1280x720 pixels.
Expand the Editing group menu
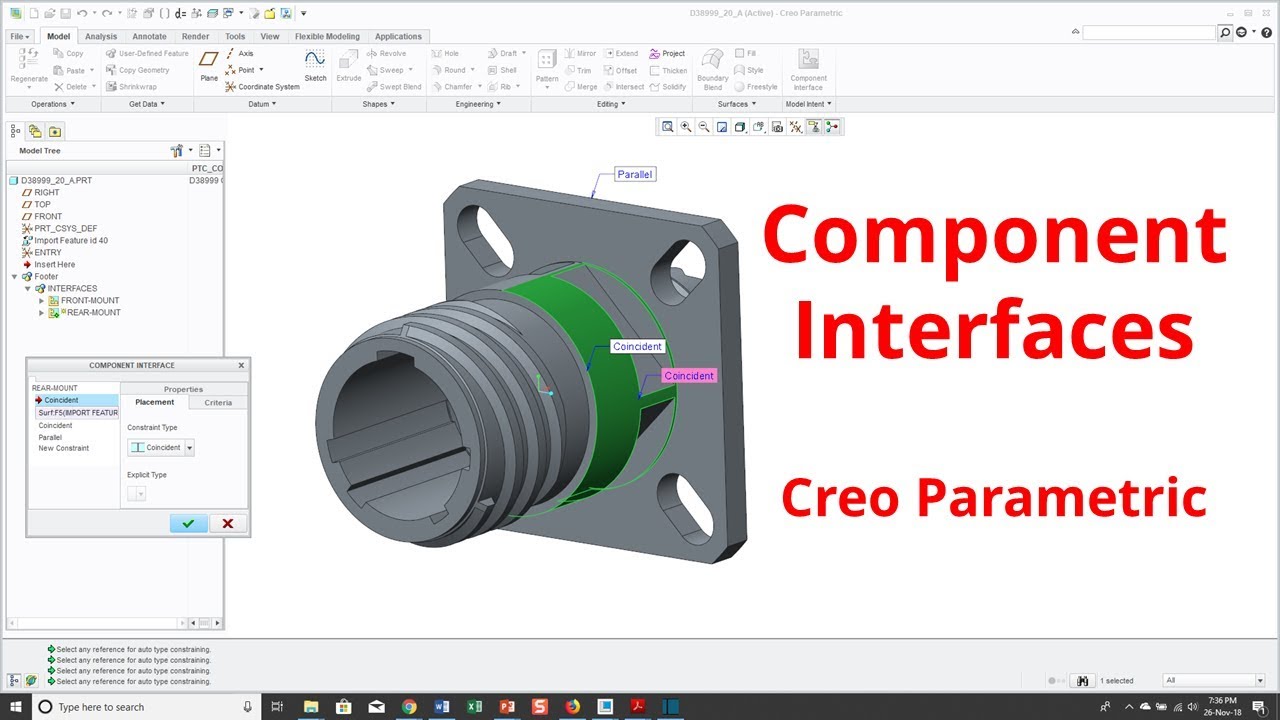click(611, 104)
